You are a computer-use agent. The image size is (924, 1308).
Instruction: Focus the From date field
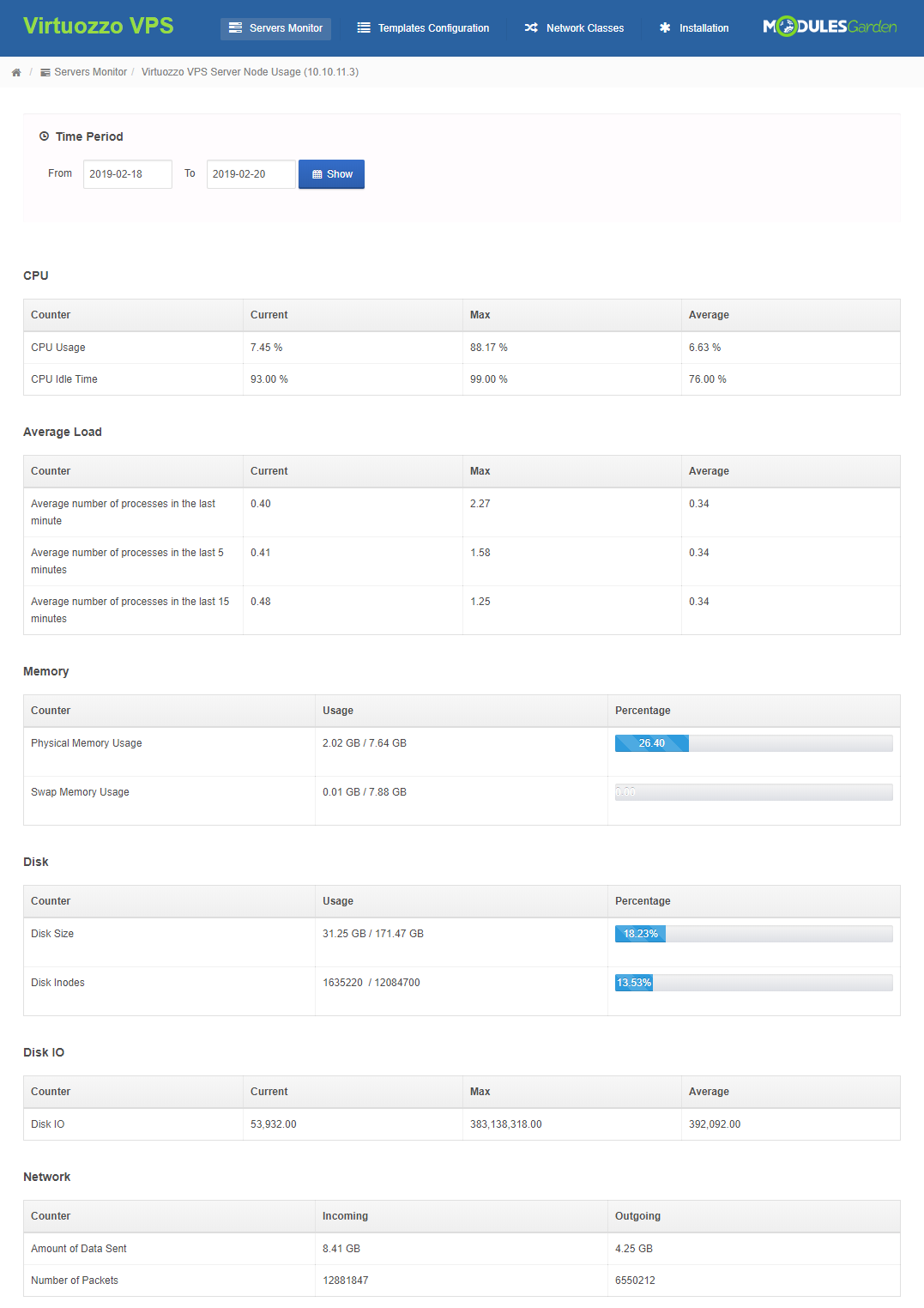pyautogui.click(x=128, y=174)
